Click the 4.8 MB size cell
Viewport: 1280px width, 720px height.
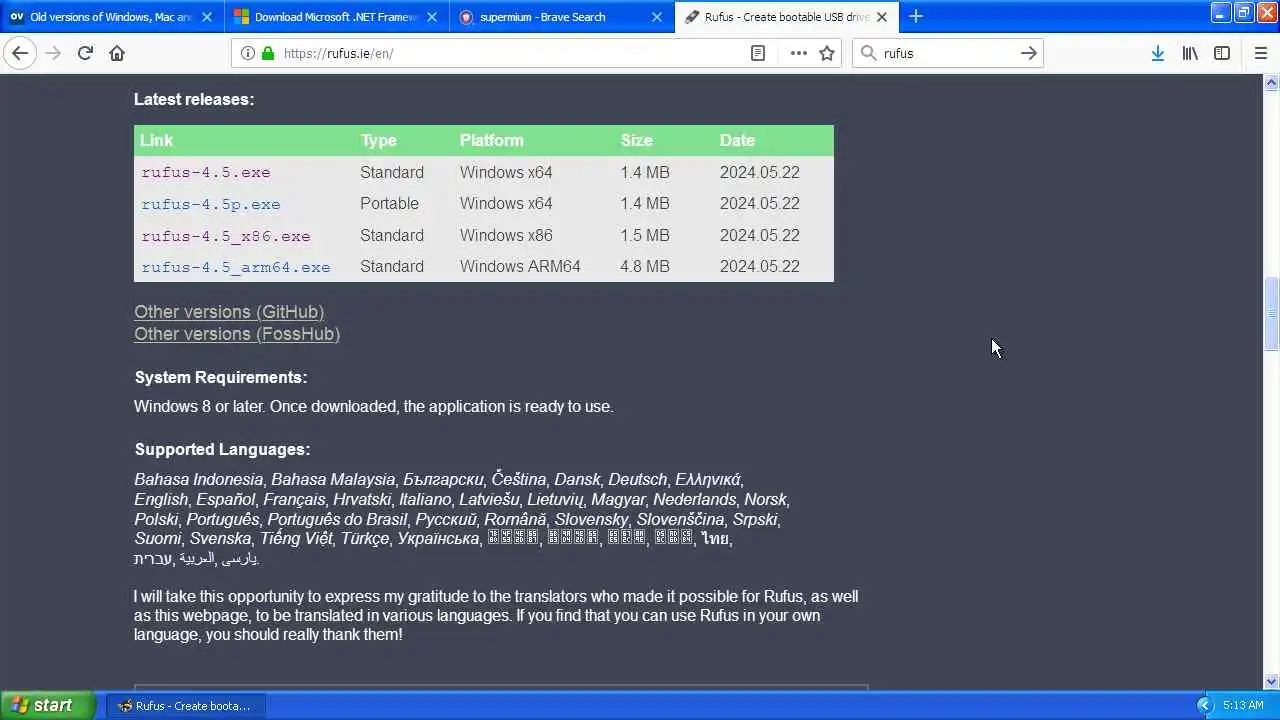(x=645, y=267)
